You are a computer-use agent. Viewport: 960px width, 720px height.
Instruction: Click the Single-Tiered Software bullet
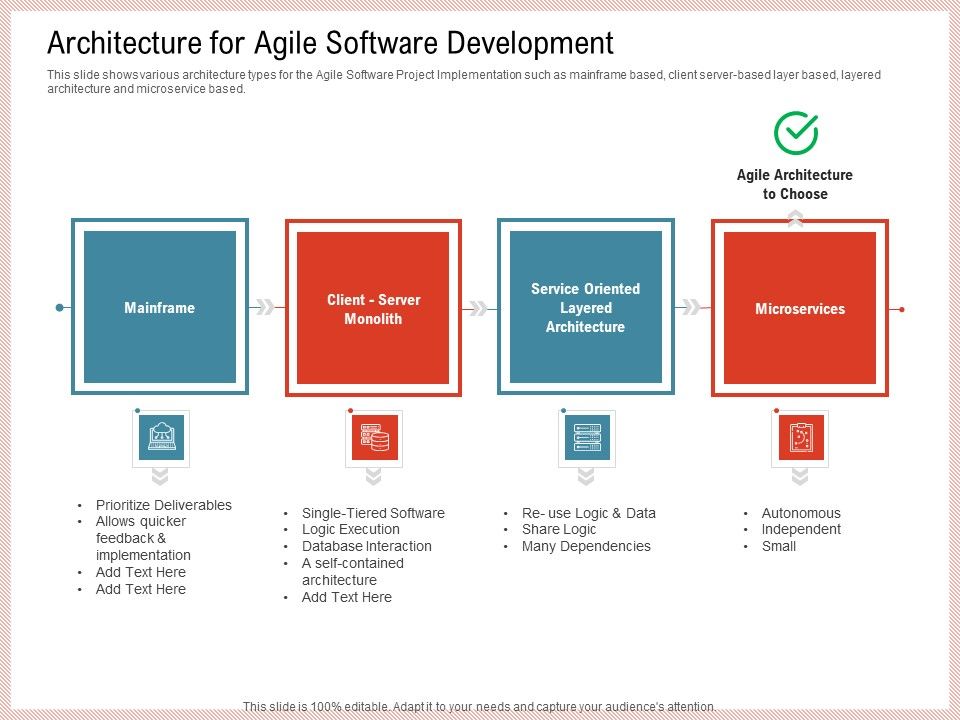(x=373, y=513)
